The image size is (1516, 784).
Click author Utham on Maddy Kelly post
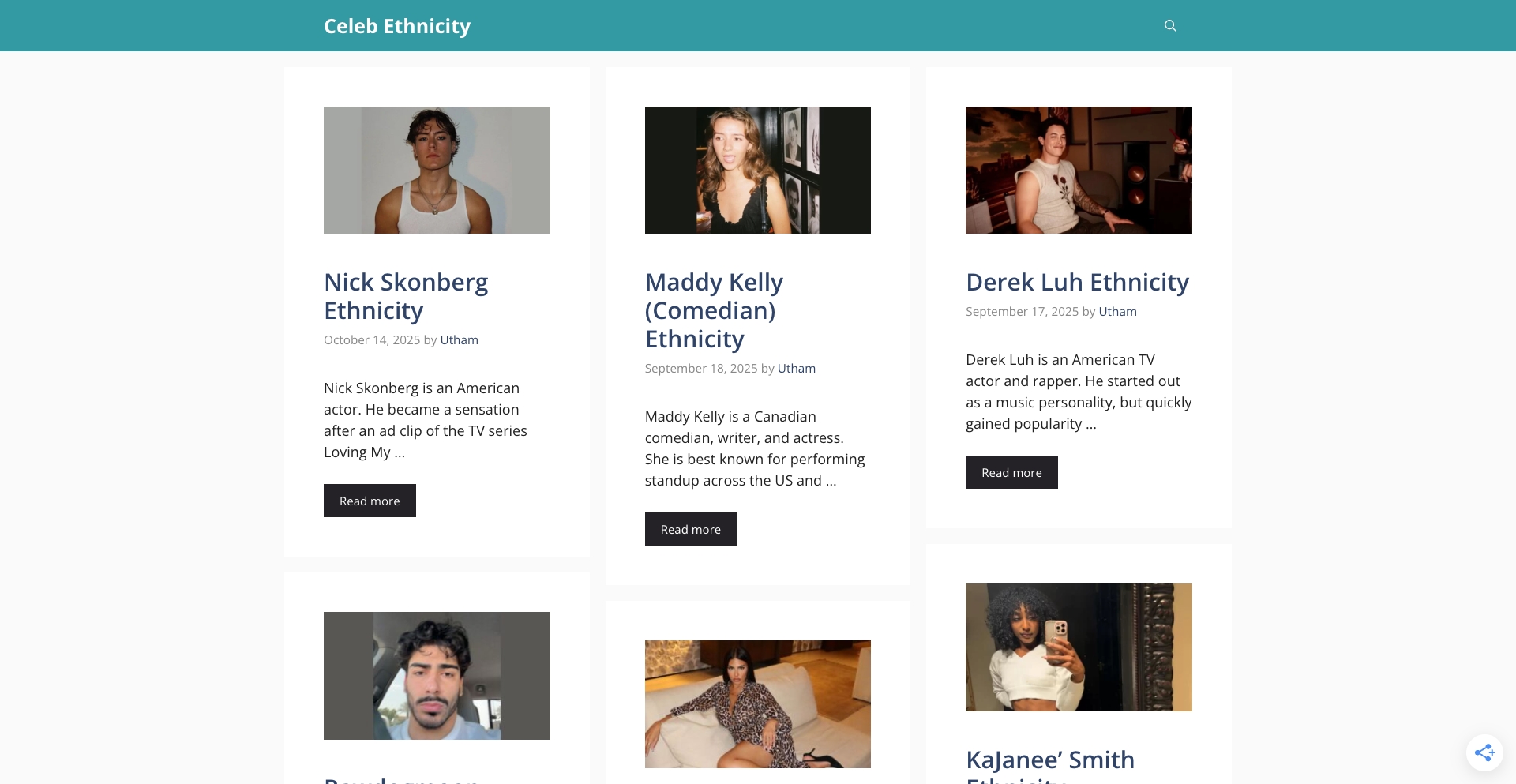[x=796, y=368]
